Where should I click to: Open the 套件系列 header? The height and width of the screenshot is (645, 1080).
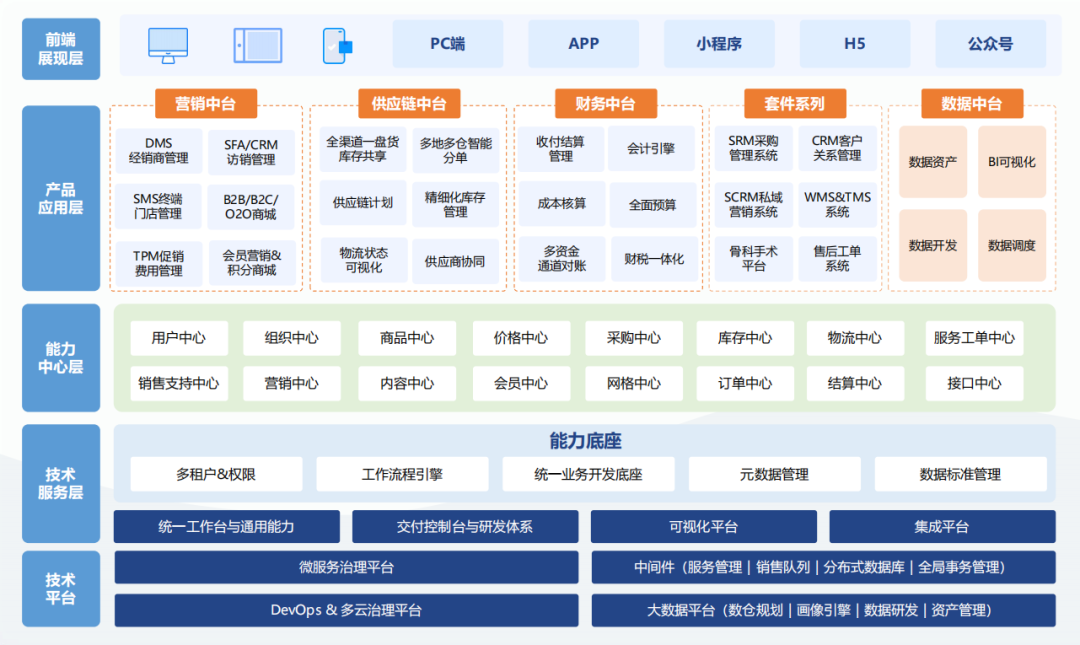(795, 104)
